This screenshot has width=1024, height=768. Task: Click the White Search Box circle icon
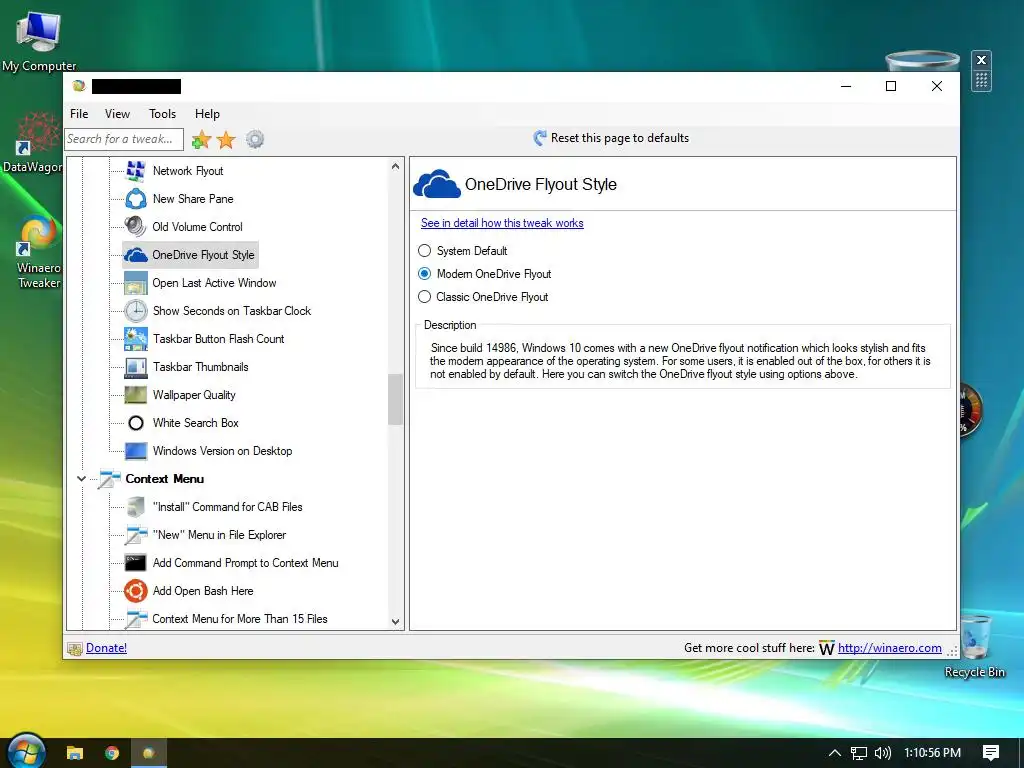[136, 423]
